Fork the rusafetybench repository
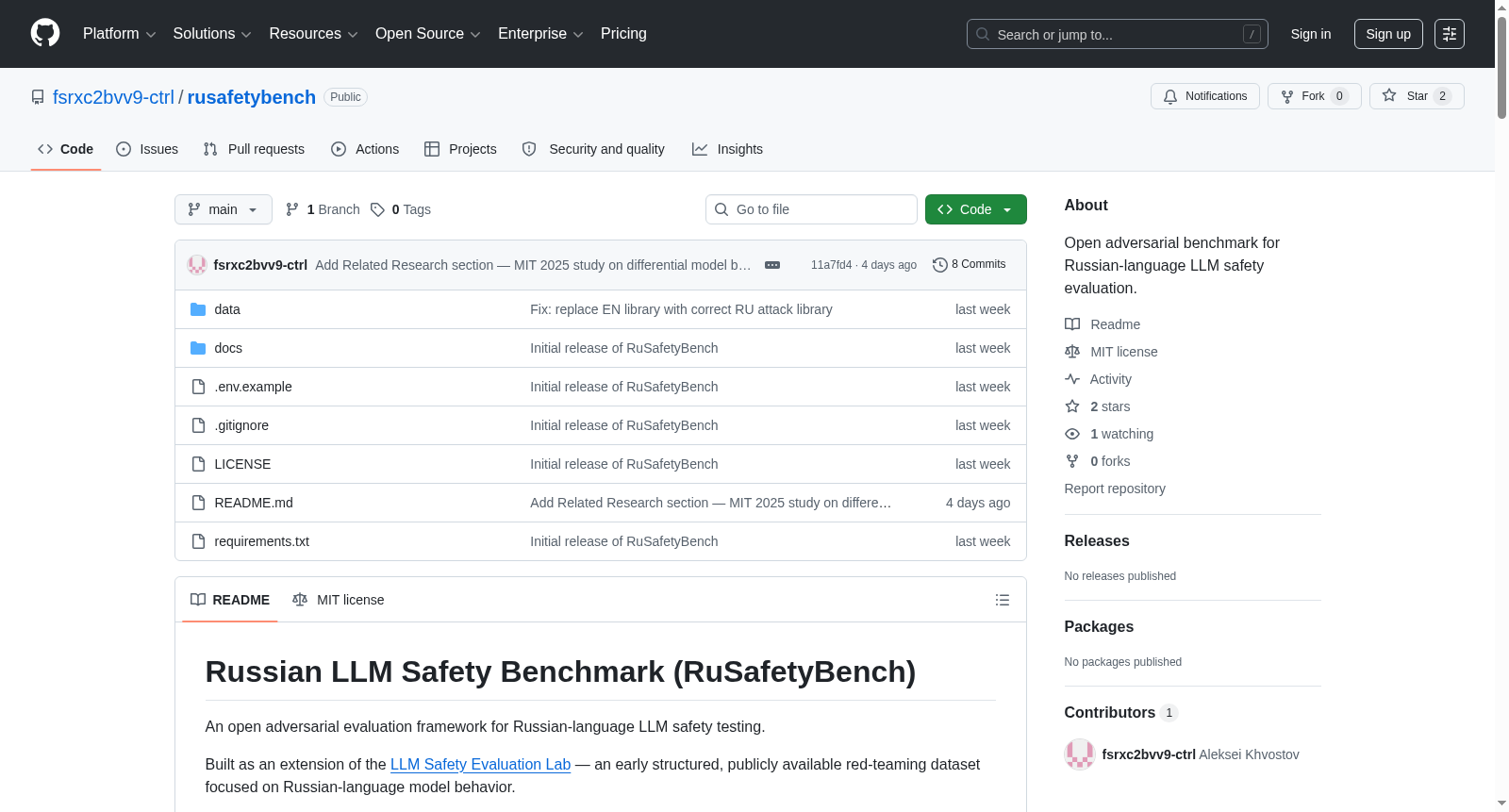 pos(1314,96)
